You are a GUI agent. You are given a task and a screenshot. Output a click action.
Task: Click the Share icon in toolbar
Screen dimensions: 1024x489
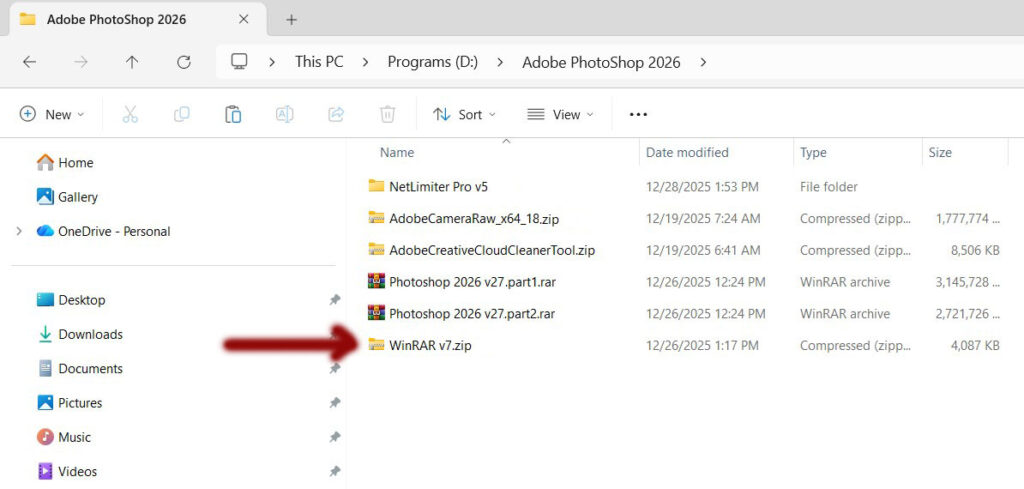coord(336,115)
